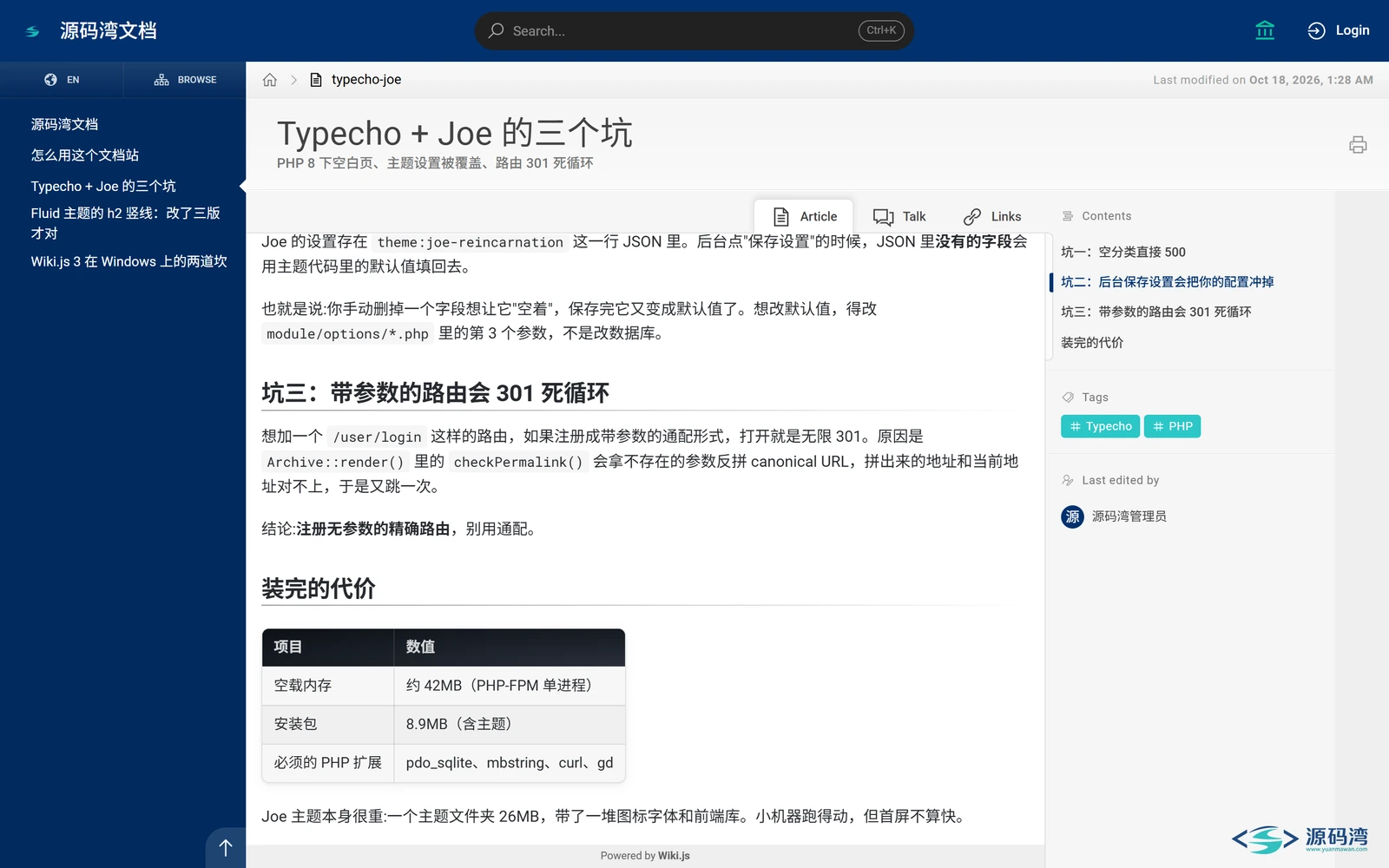Viewport: 1389px width, 868px height.
Task: Jump to 装完的代价 contents entry
Action: 1091,343
